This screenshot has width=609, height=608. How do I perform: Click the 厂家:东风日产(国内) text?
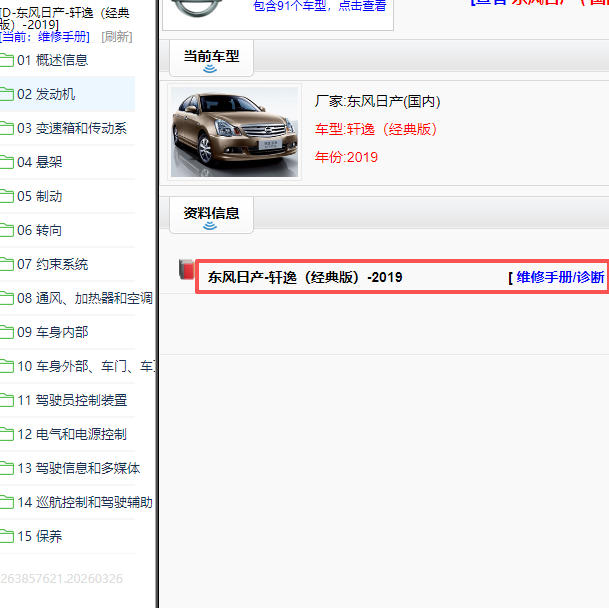click(377, 101)
